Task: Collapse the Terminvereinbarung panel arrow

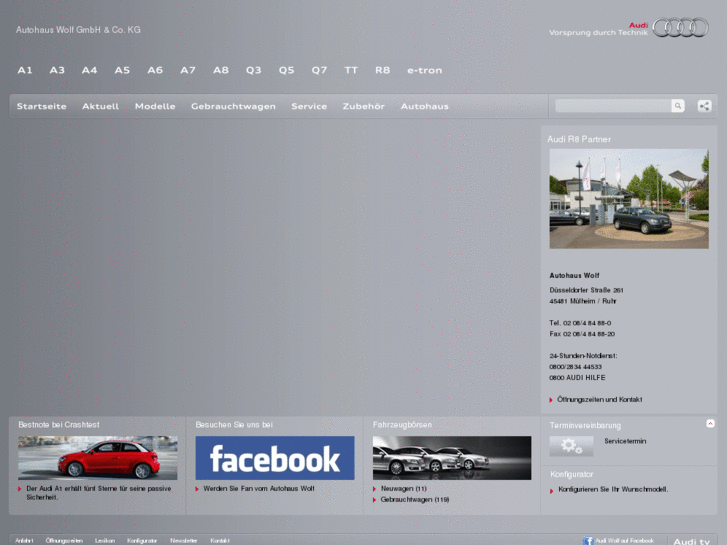Action: (710, 423)
